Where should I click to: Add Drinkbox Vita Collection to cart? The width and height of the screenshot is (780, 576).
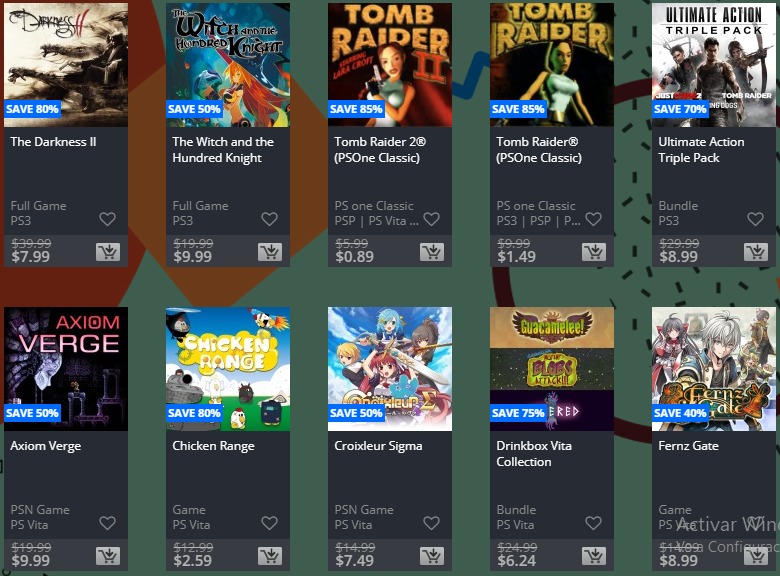pyautogui.click(x=594, y=556)
